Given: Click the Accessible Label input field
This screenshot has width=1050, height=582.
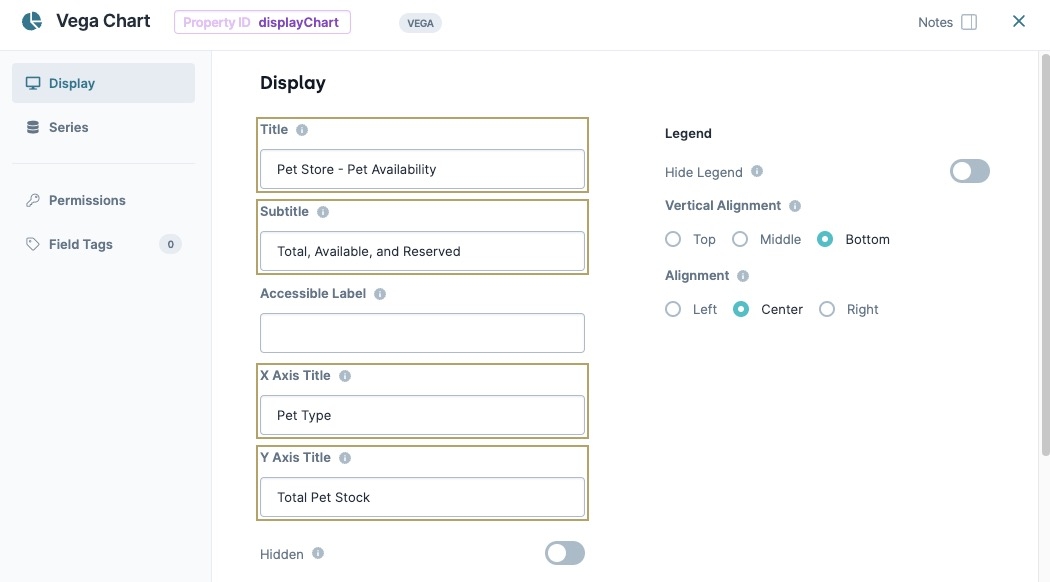Looking at the screenshot, I should click(422, 333).
